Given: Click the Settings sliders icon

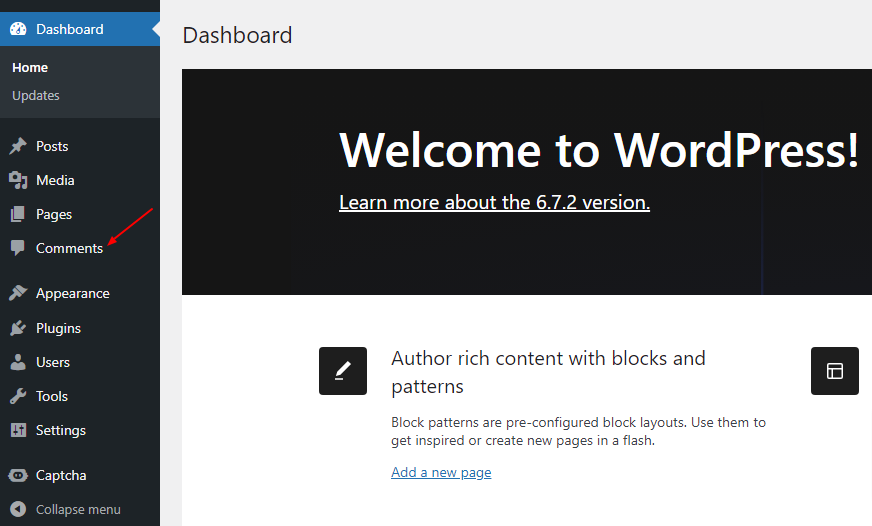Looking at the screenshot, I should click(x=18, y=430).
